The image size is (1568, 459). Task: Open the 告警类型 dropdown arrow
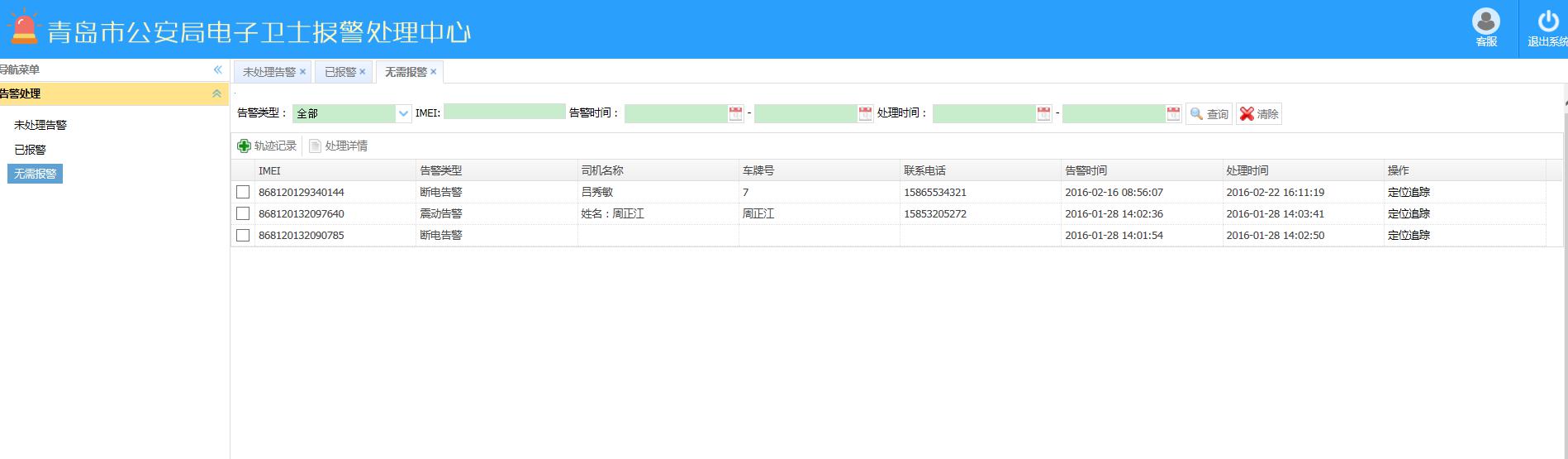tap(403, 113)
